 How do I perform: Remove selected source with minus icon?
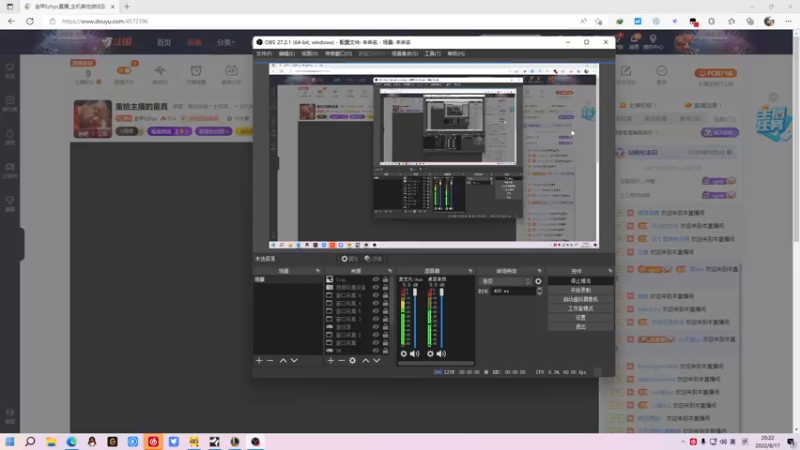[x=341, y=361]
